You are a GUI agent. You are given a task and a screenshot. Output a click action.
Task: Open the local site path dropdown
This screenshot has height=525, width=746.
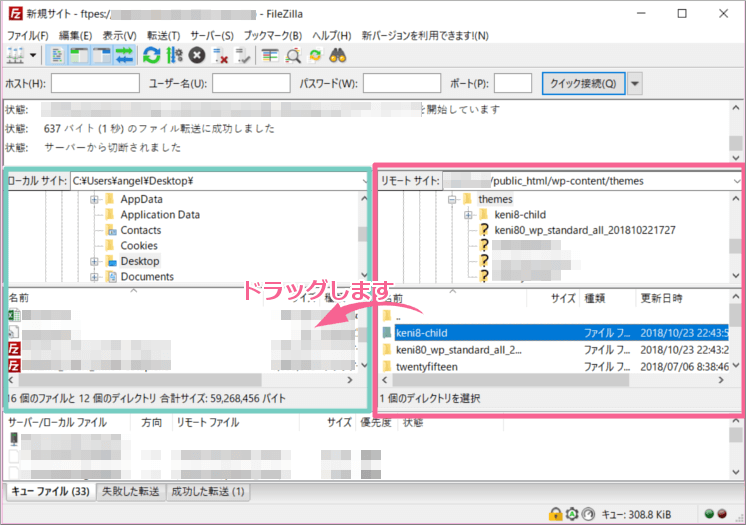pos(364,181)
